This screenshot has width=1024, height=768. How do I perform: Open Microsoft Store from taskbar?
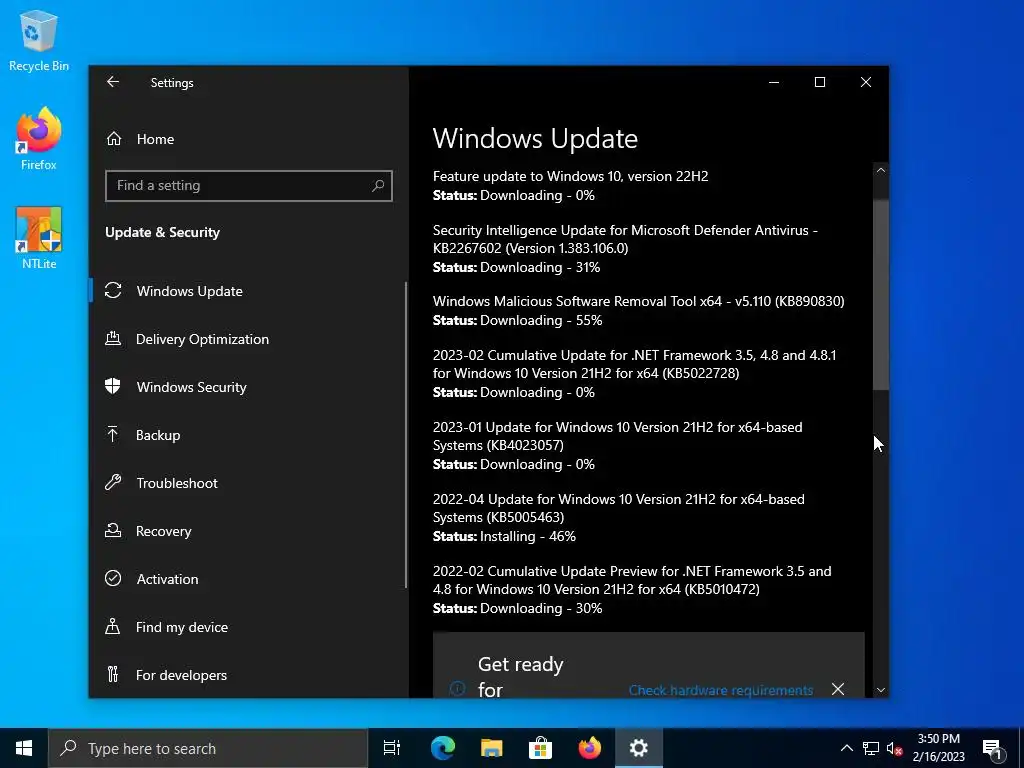tap(540, 748)
